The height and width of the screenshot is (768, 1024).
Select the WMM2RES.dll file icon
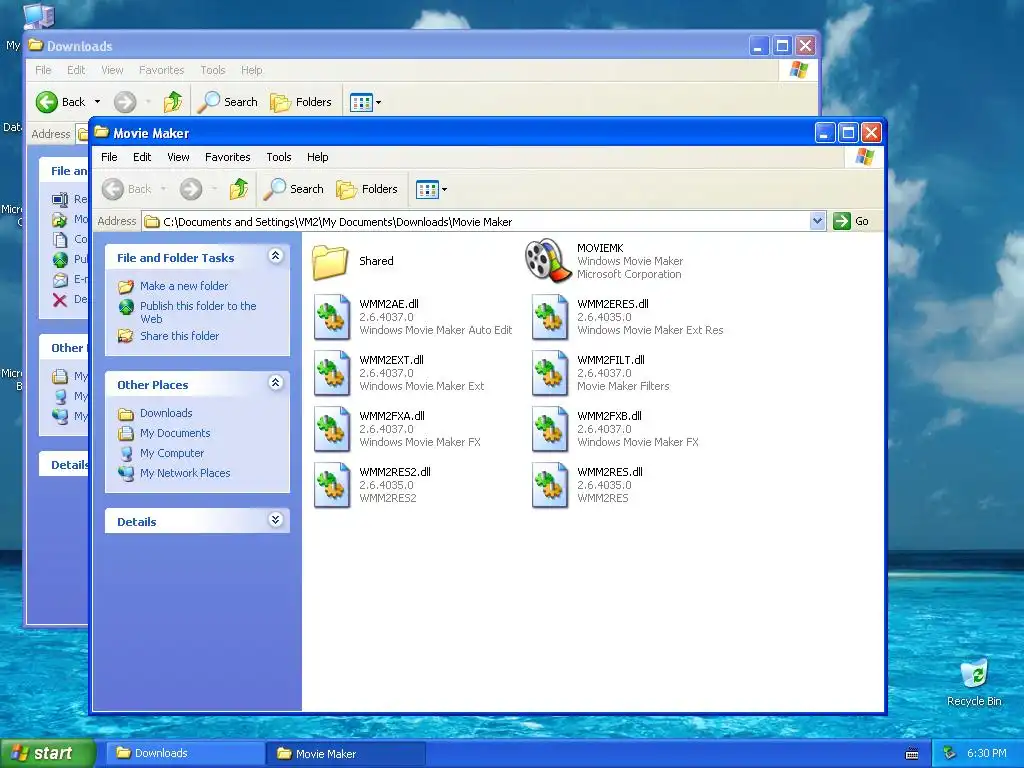tap(549, 485)
